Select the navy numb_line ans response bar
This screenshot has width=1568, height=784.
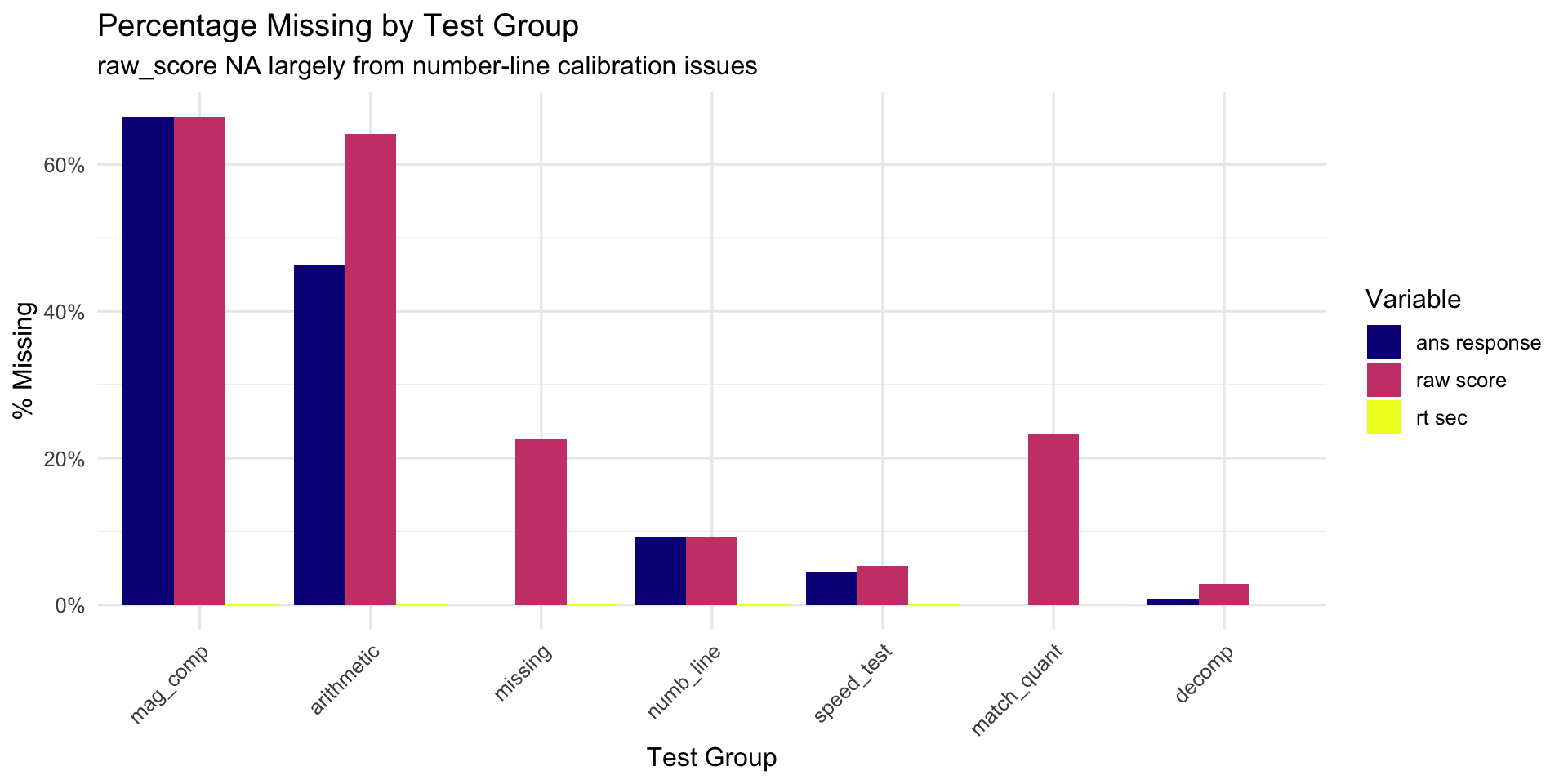pyautogui.click(x=661, y=571)
